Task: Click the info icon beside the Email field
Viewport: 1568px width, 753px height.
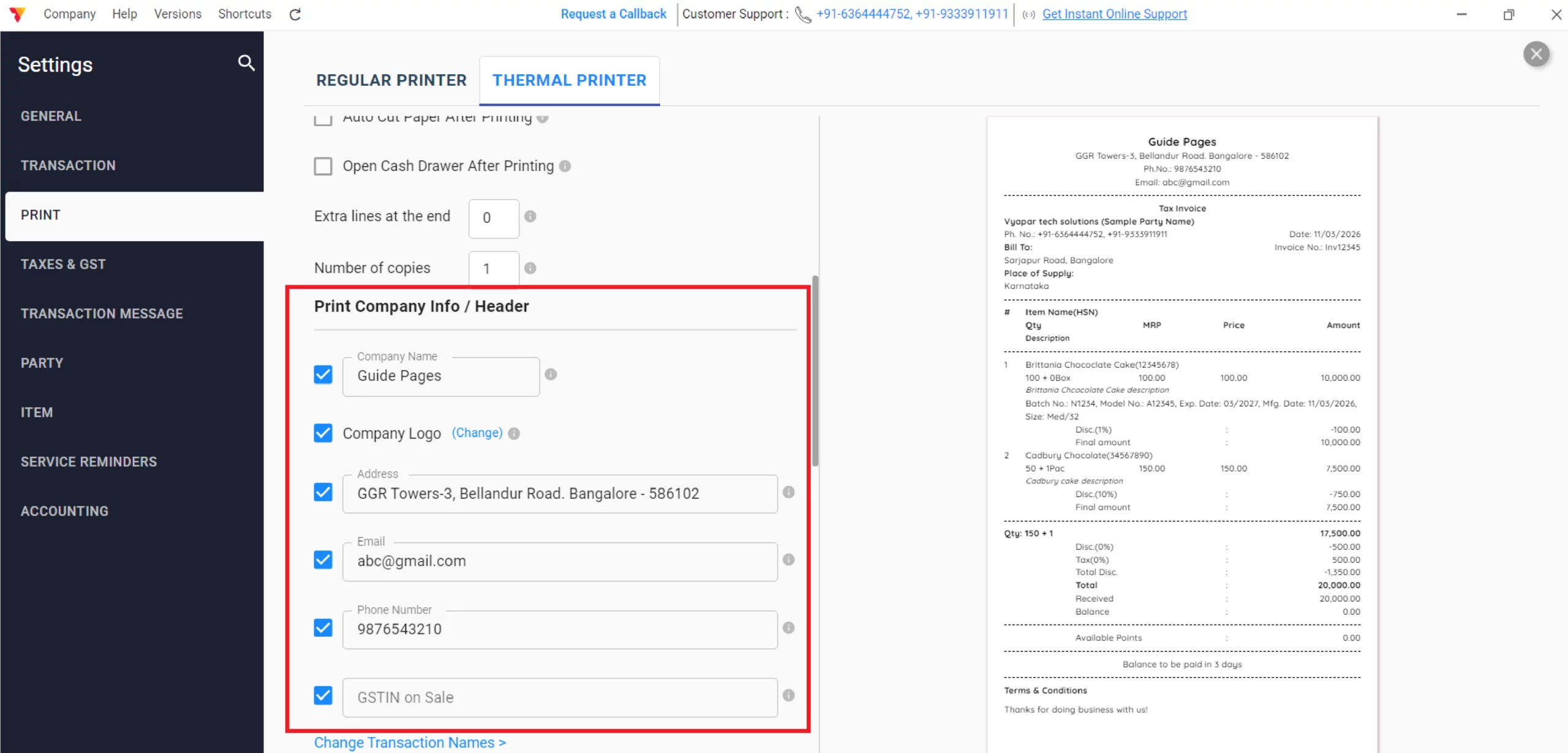Action: [789, 559]
